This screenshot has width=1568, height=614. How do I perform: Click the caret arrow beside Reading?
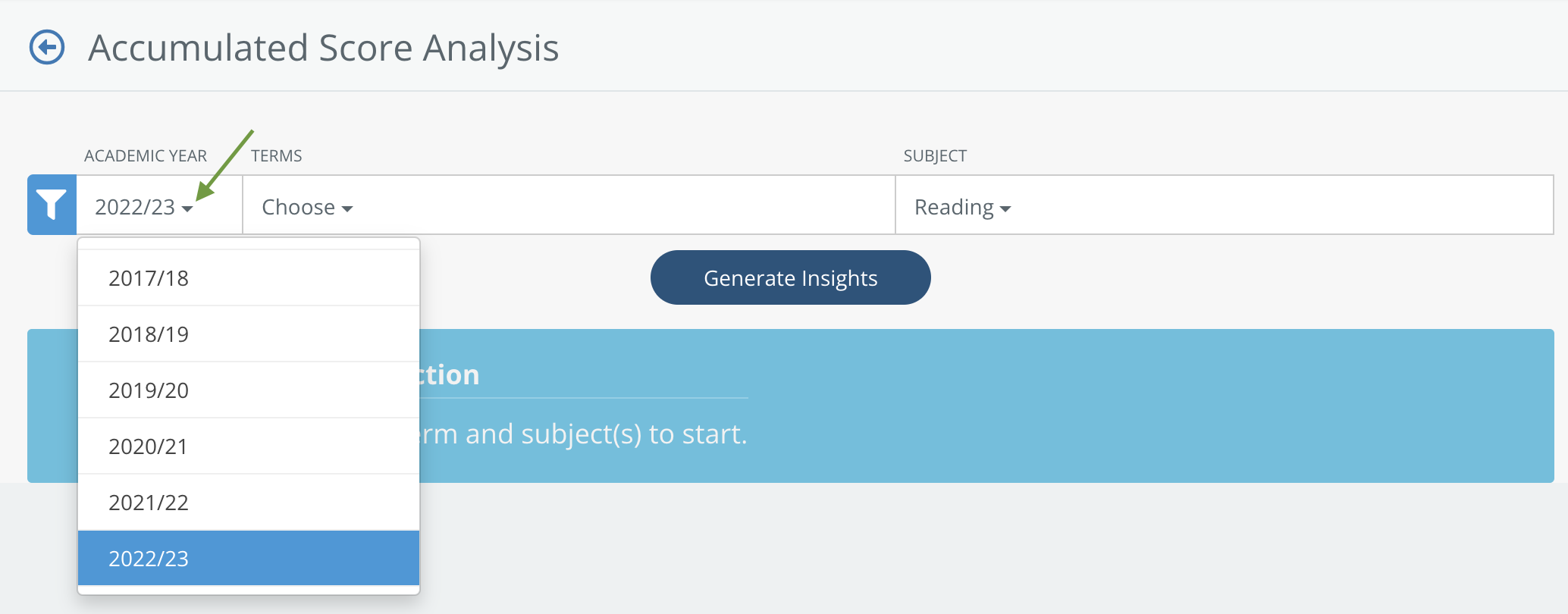point(1005,208)
